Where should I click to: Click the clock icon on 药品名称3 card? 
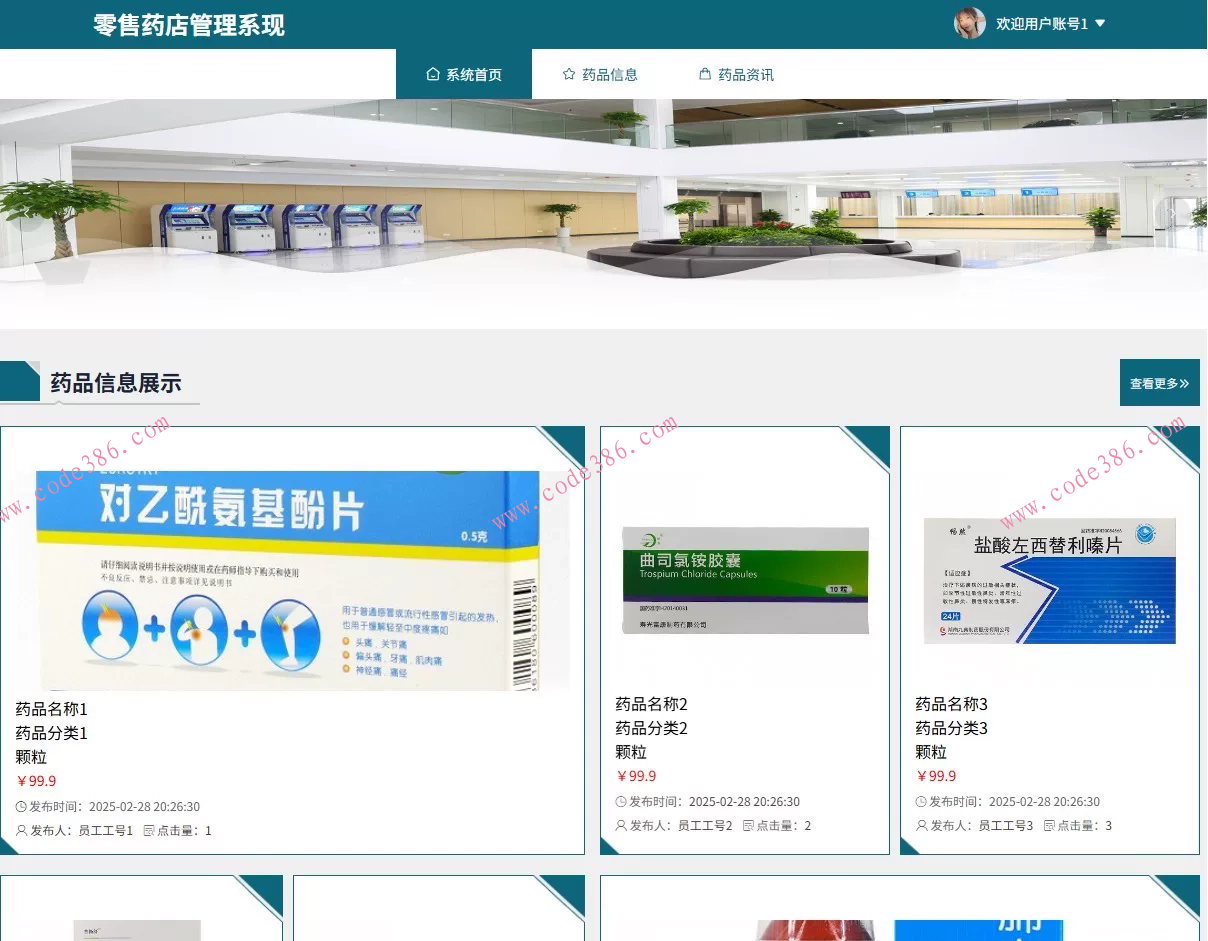tap(921, 801)
